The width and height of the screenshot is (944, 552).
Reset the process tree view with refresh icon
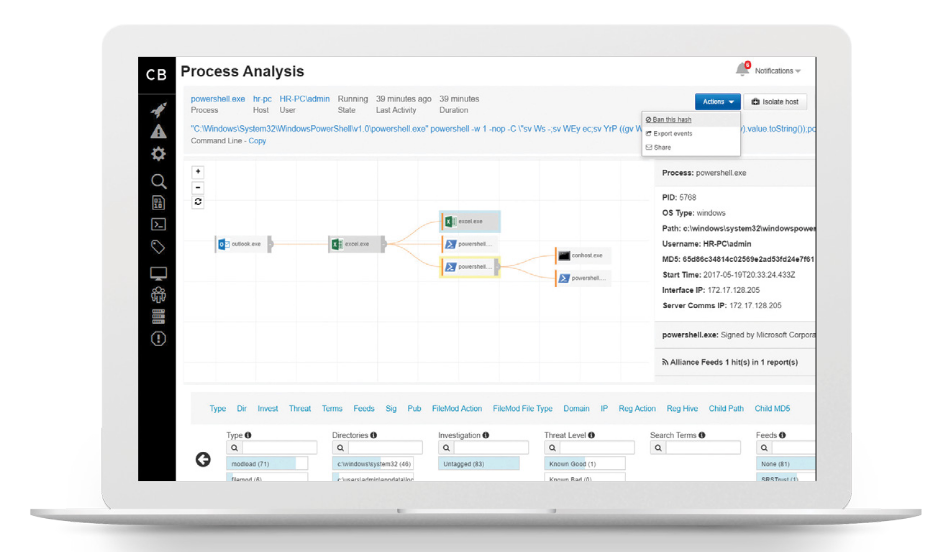(x=198, y=202)
